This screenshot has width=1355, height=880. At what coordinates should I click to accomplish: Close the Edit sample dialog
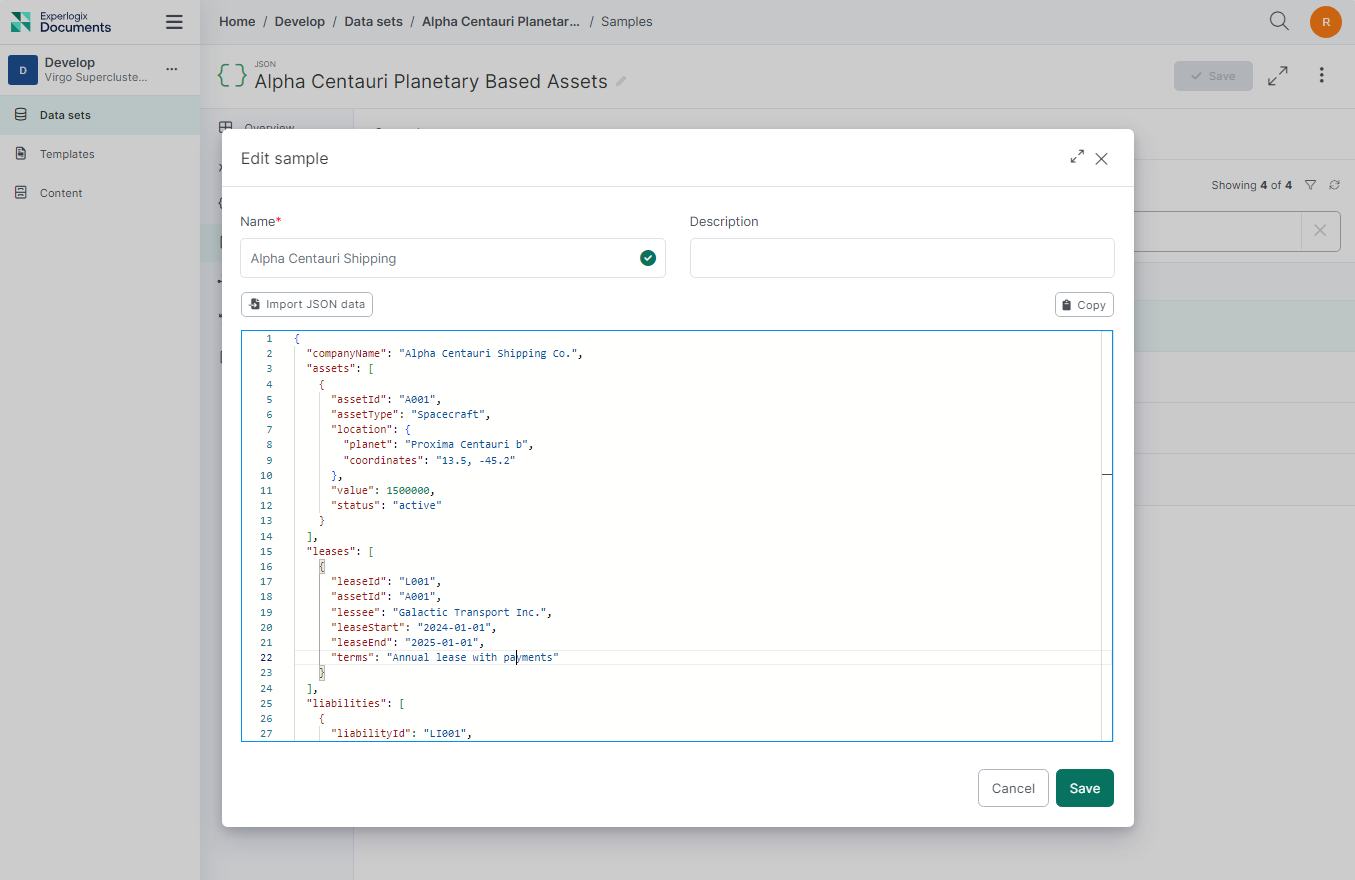(x=1101, y=158)
